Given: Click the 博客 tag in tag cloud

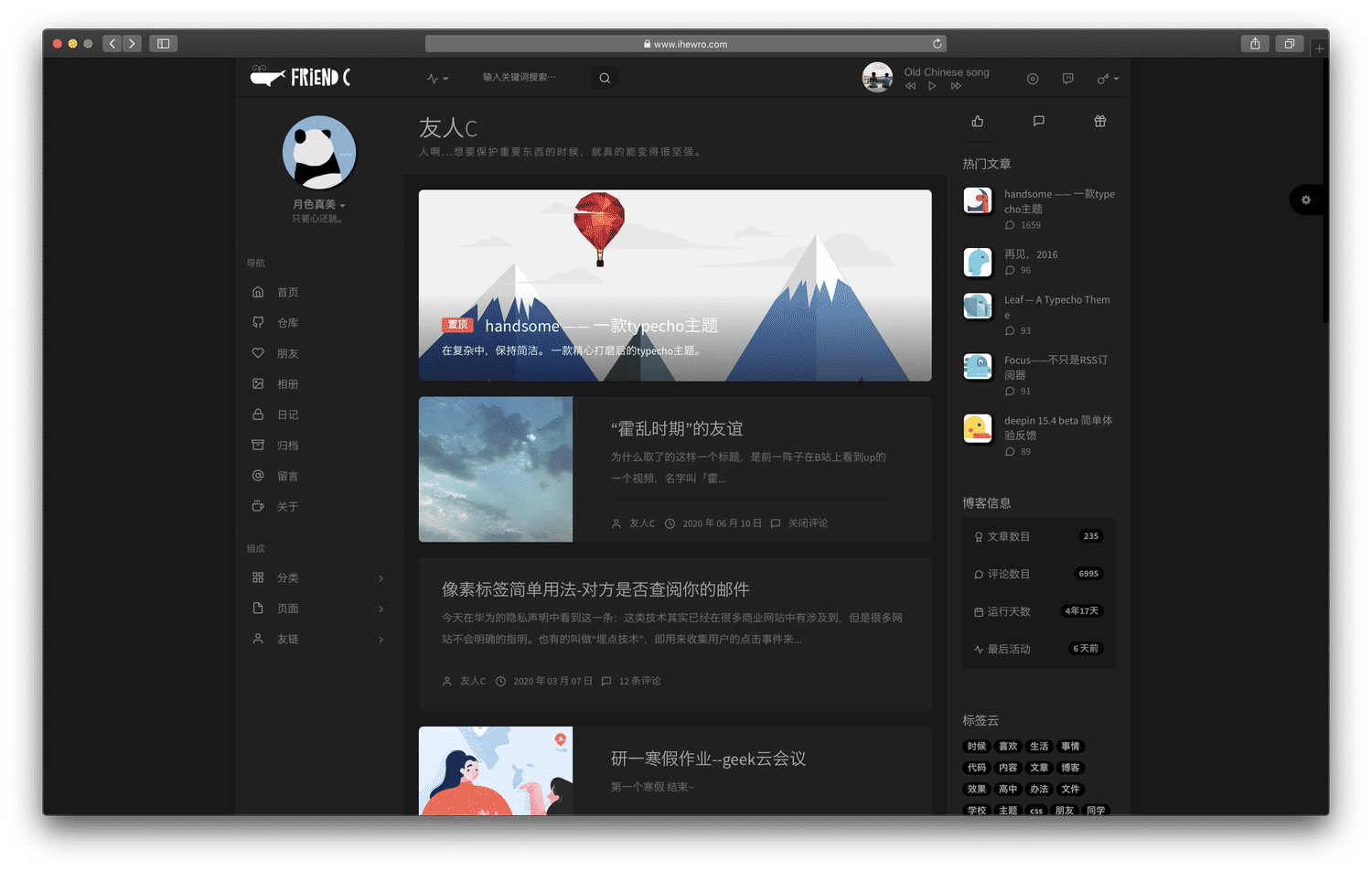Looking at the screenshot, I should pyautogui.click(x=1070, y=768).
